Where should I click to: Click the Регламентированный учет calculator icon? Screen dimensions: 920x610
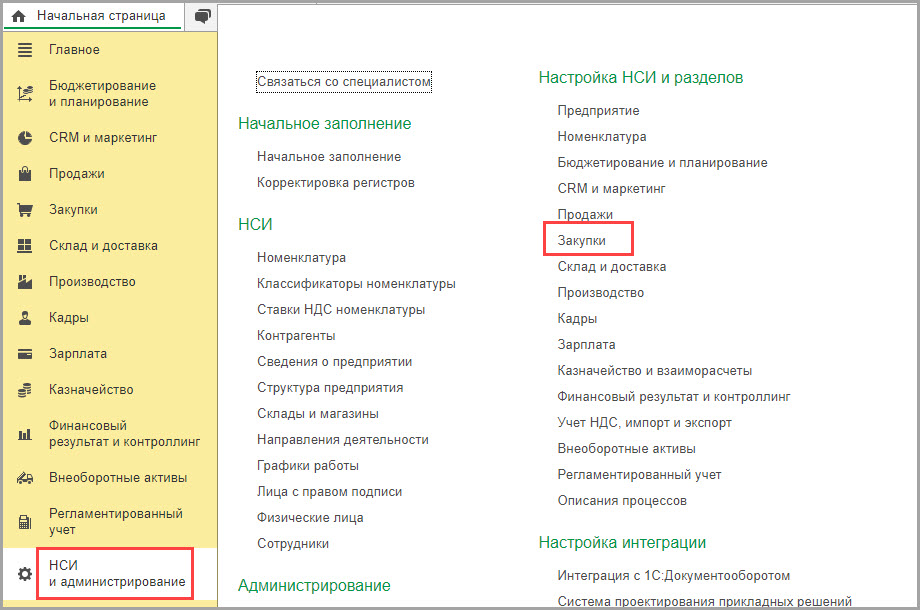tap(25, 522)
